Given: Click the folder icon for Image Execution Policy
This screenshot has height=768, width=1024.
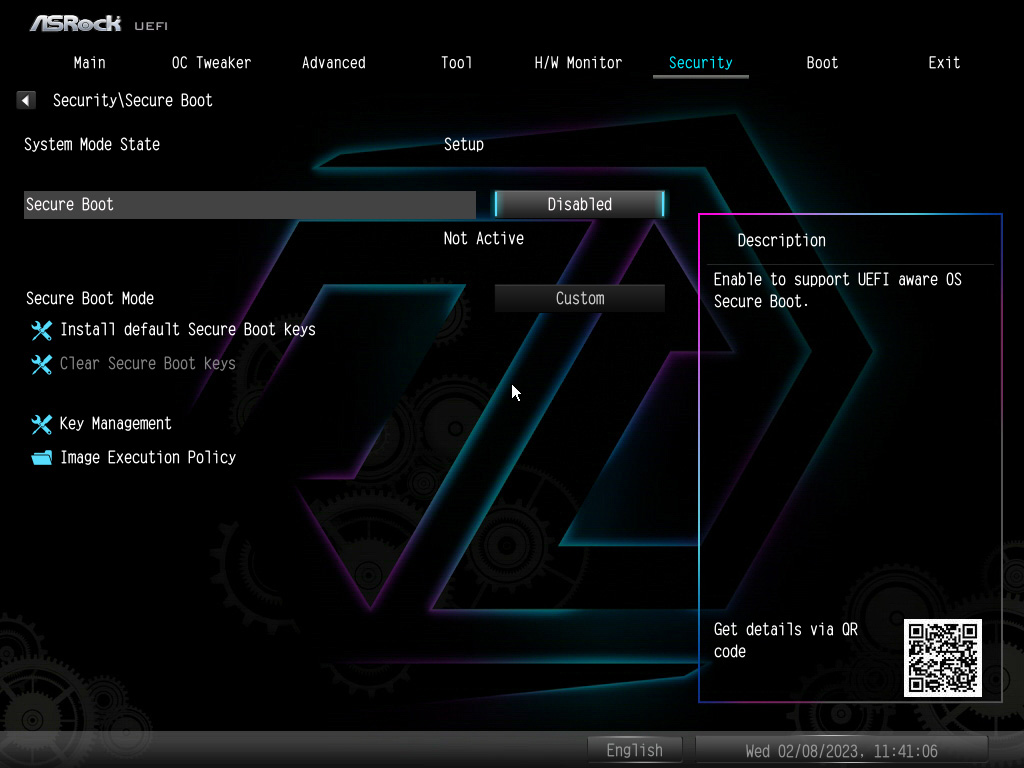Looking at the screenshot, I should 41,458.
